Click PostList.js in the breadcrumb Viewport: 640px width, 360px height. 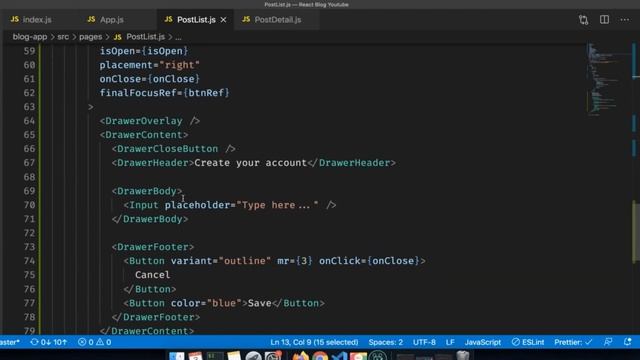tap(145, 37)
